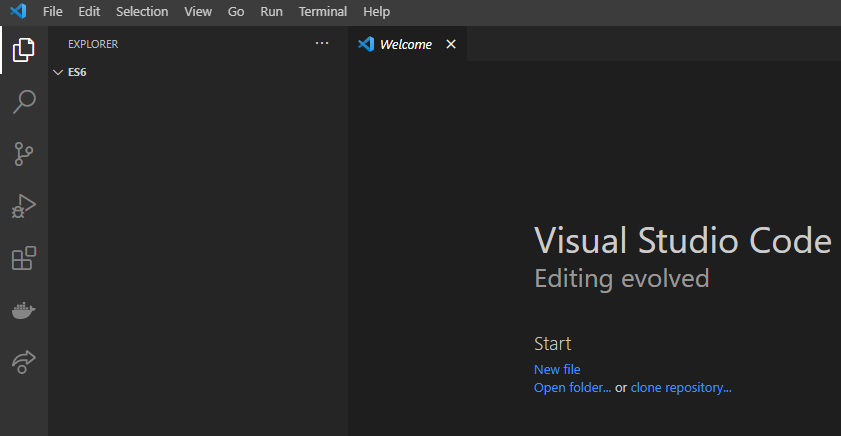Open the Terminal menu
Viewport: 841px width, 436px height.
point(323,11)
